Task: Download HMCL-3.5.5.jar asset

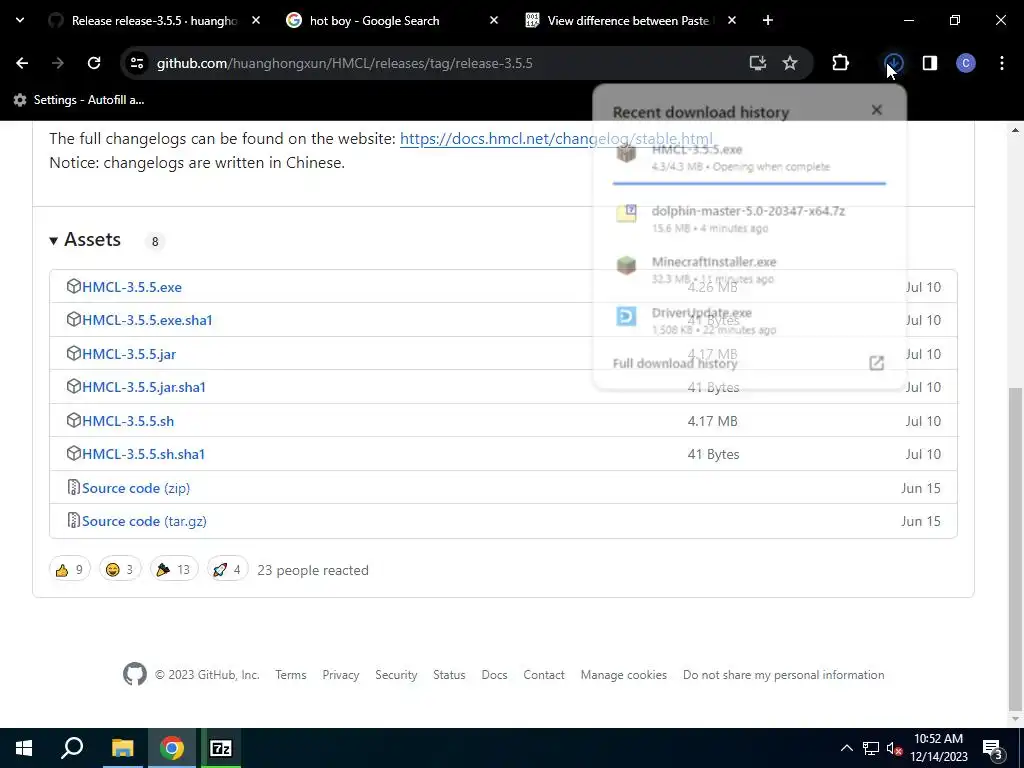Action: coord(129,354)
